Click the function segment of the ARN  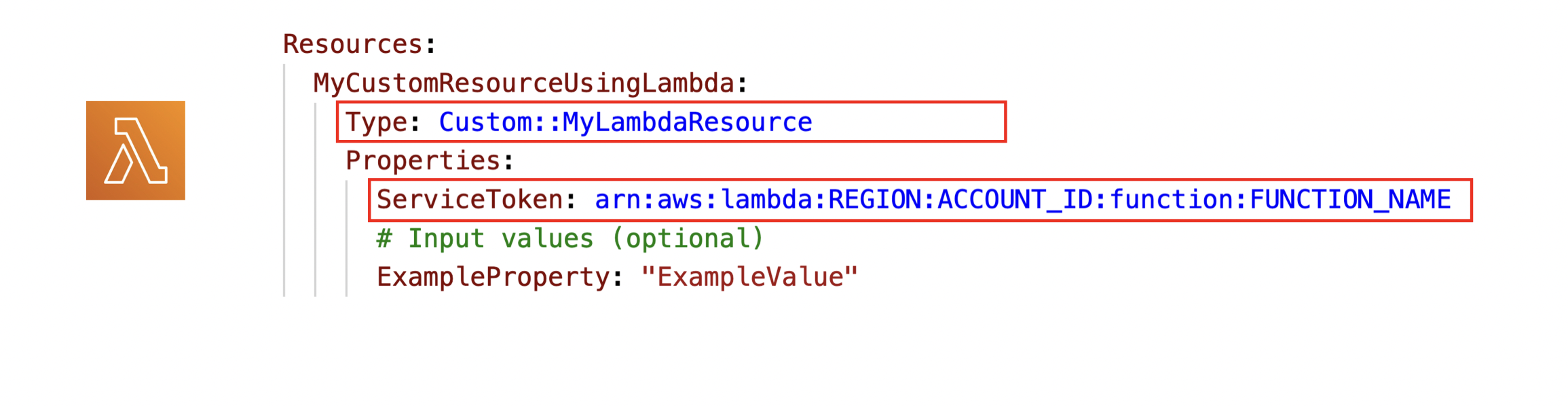click(1171, 200)
